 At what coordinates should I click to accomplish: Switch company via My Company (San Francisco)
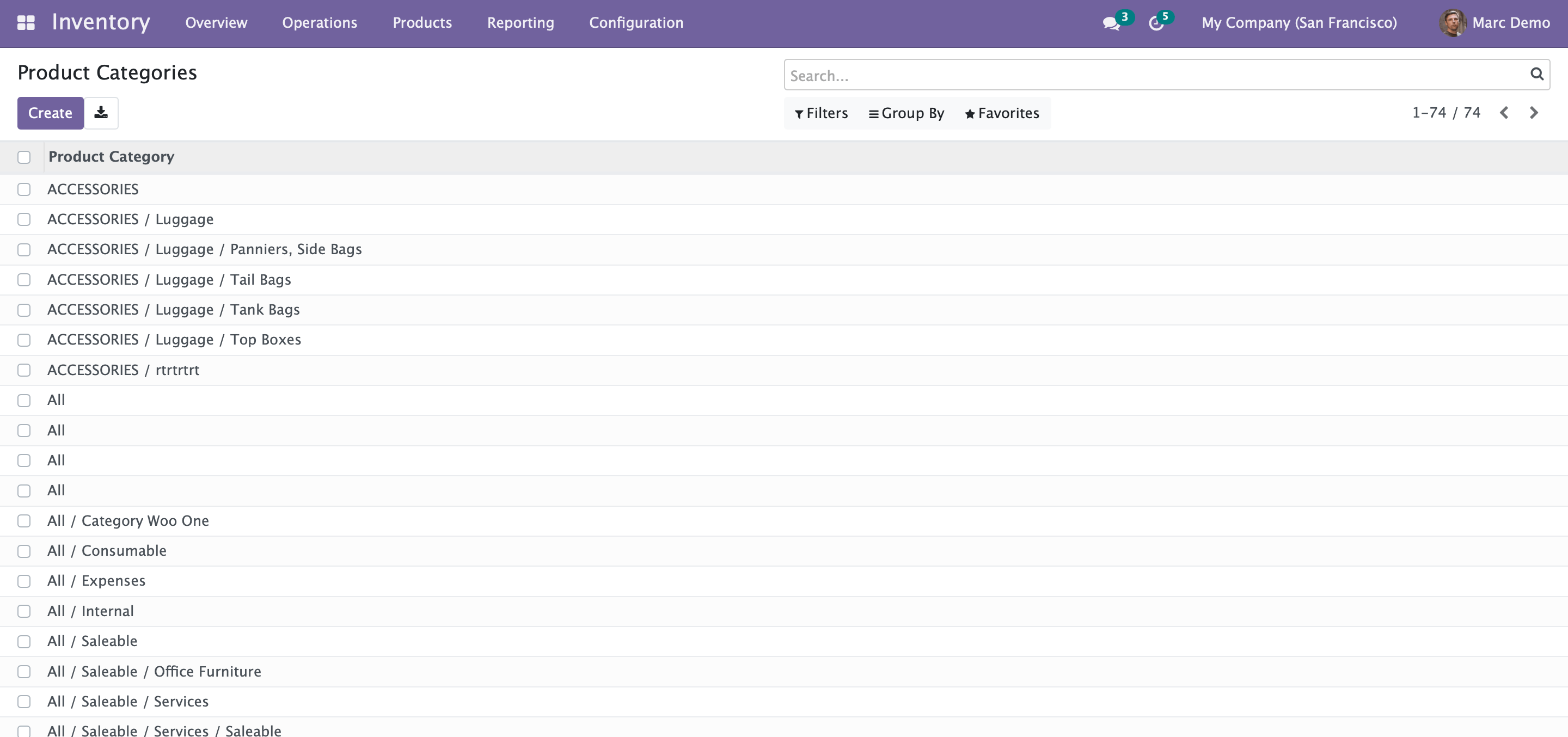(1298, 22)
